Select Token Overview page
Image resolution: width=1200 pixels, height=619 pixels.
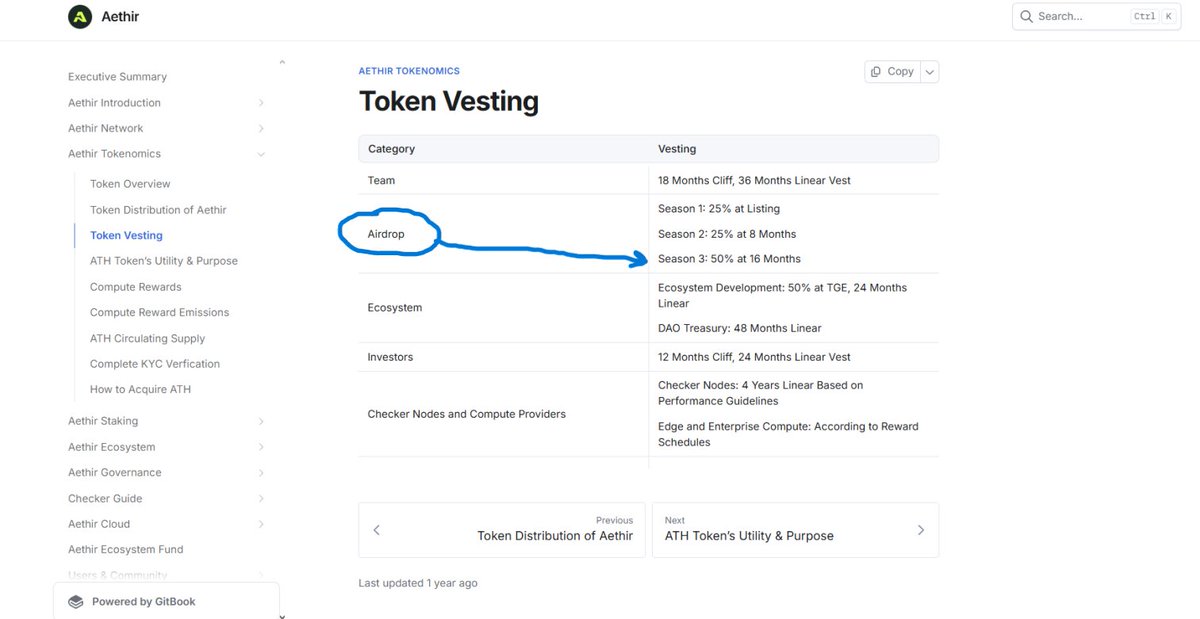[130, 184]
